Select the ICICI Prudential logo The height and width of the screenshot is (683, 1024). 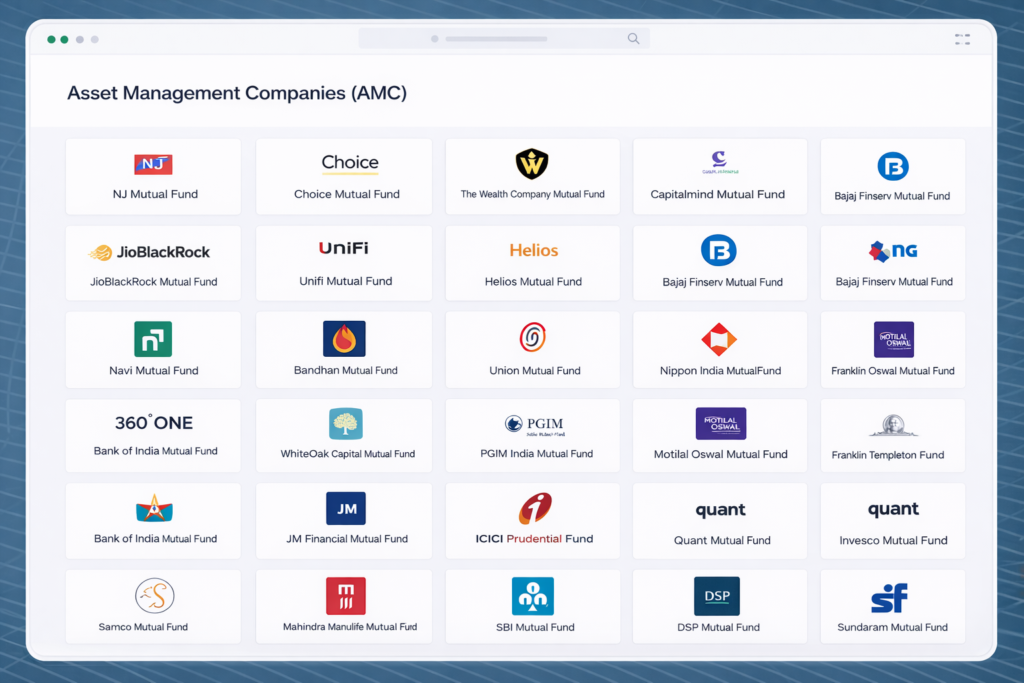(x=534, y=508)
